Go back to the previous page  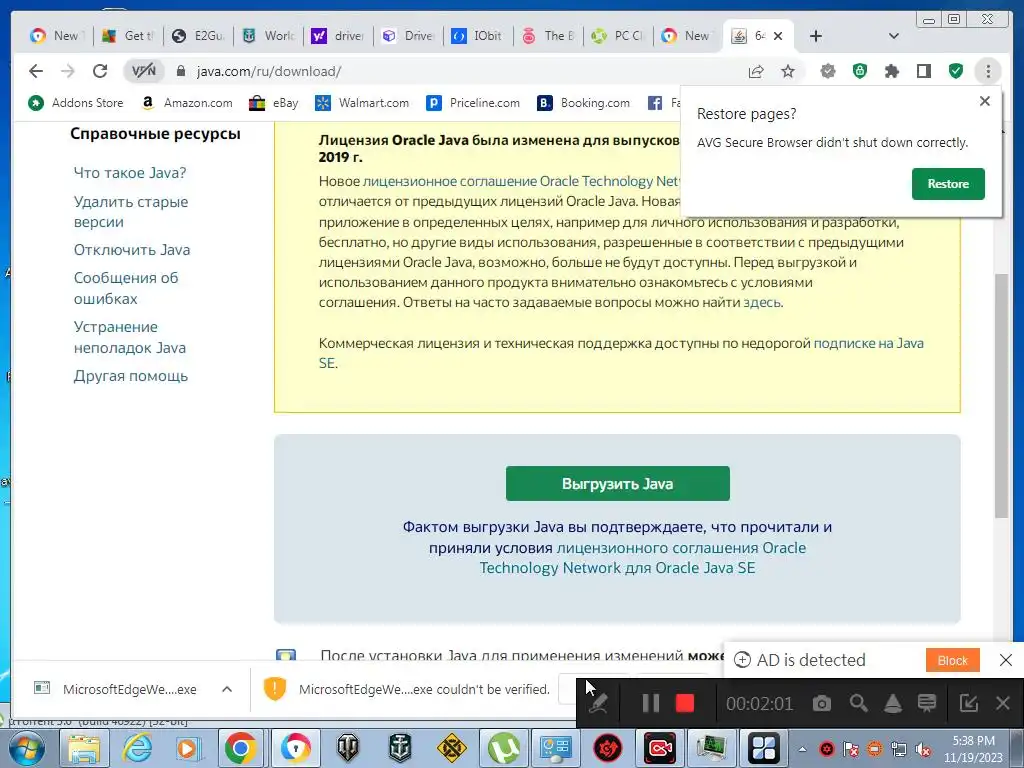36,71
